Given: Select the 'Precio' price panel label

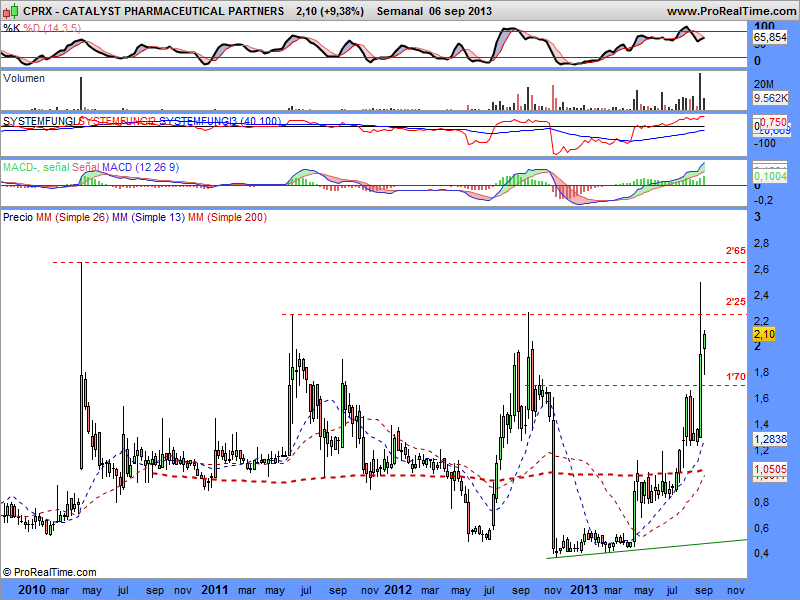Looking at the screenshot, I should [18, 217].
